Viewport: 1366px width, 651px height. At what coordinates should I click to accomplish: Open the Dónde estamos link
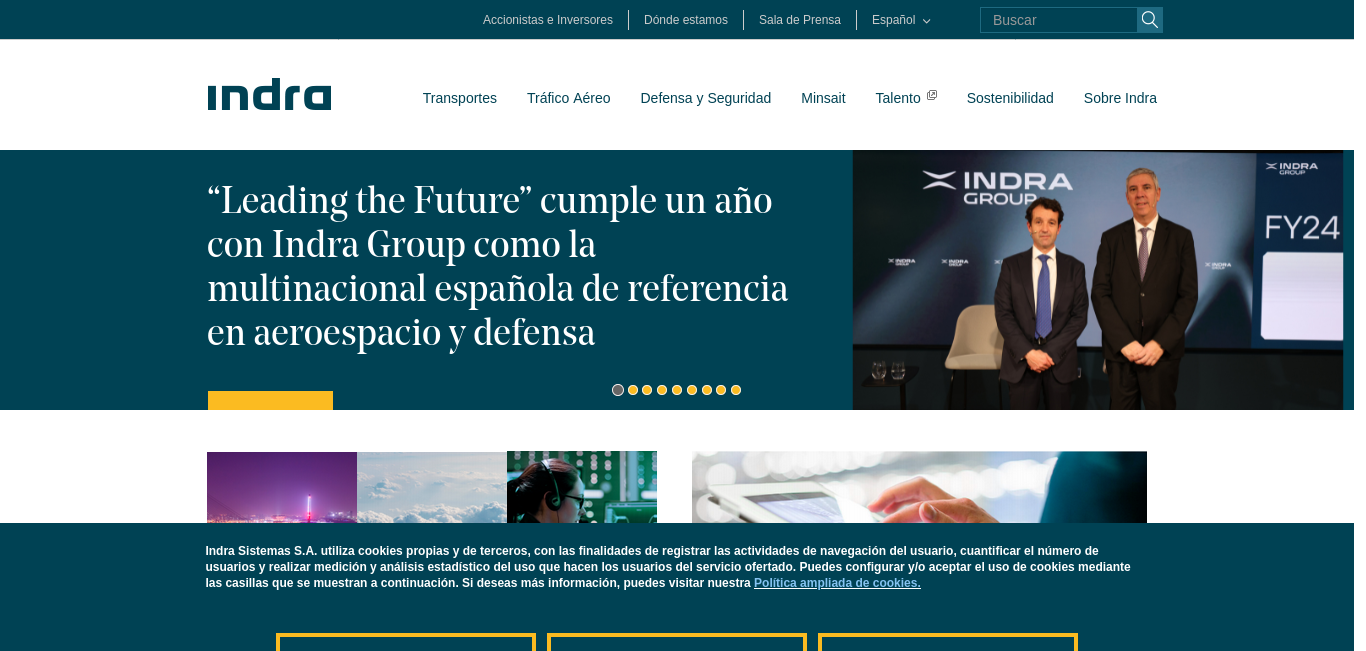pos(686,20)
